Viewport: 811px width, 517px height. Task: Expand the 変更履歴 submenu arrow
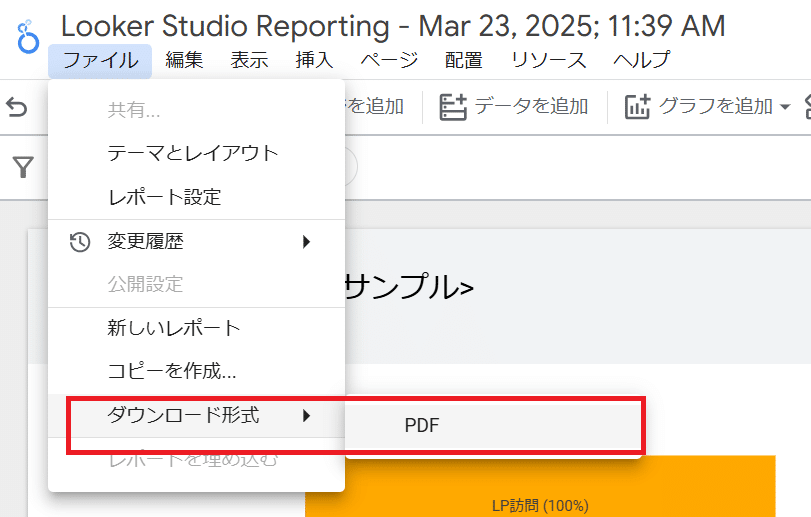click(307, 242)
